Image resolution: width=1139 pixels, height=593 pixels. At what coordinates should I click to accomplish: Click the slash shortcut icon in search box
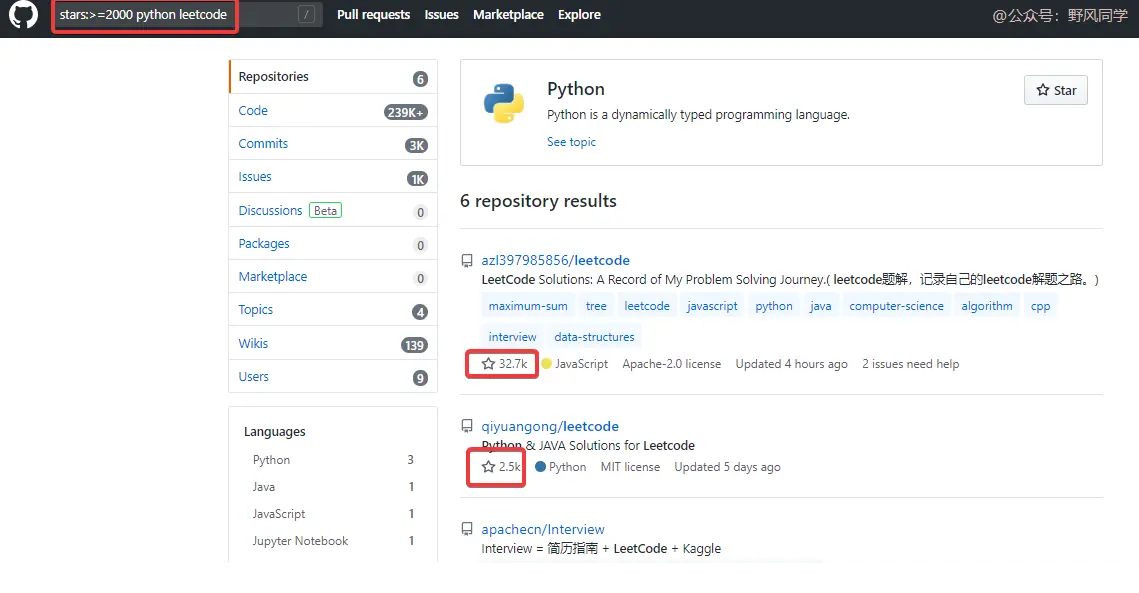point(307,15)
